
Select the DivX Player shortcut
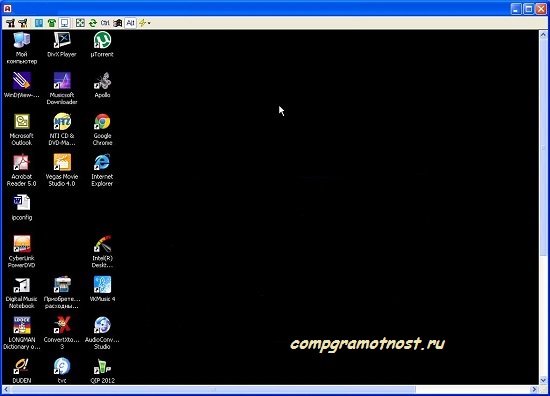tap(62, 45)
